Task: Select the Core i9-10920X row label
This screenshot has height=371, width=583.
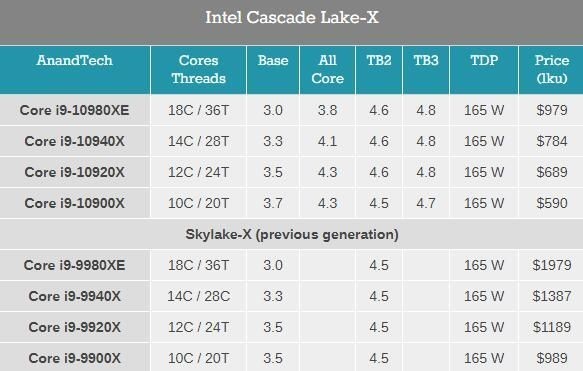Action: point(74,172)
